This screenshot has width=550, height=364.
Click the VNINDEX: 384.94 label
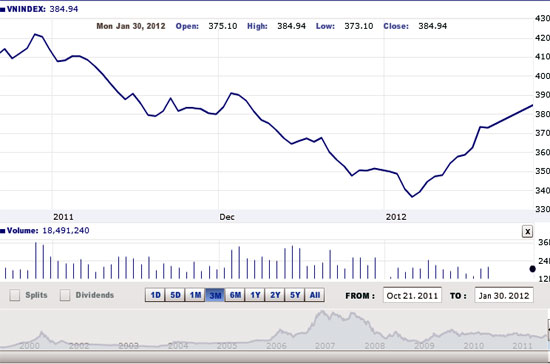[42, 9]
